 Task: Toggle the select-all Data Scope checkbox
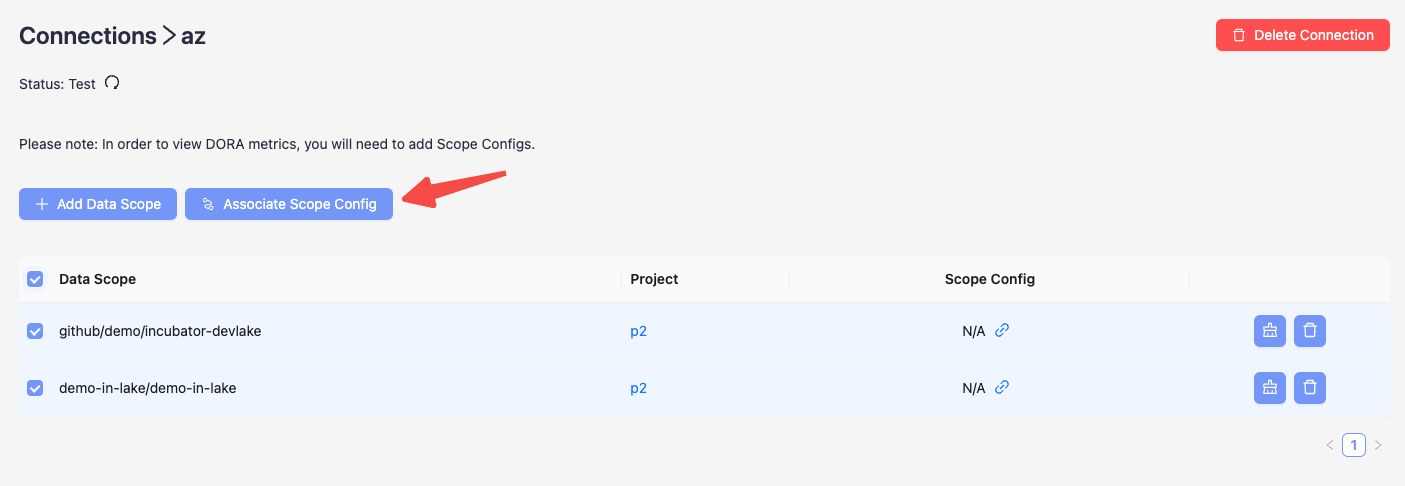click(35, 279)
